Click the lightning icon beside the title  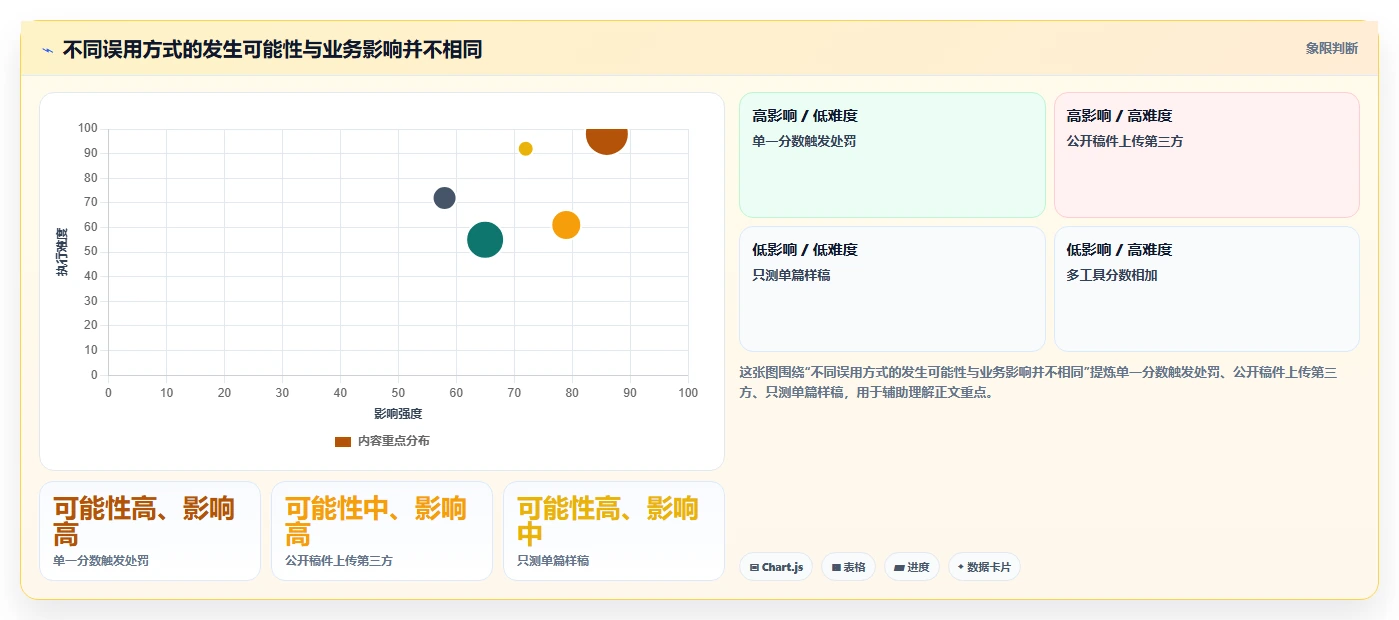coord(48,49)
